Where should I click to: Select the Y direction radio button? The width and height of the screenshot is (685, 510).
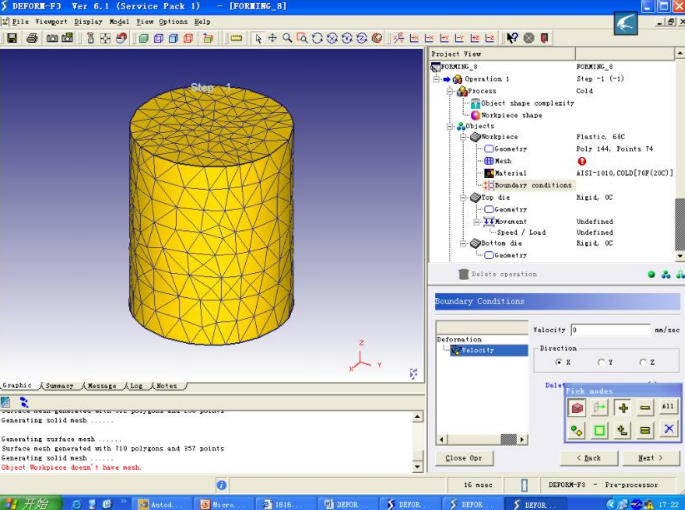(x=601, y=362)
